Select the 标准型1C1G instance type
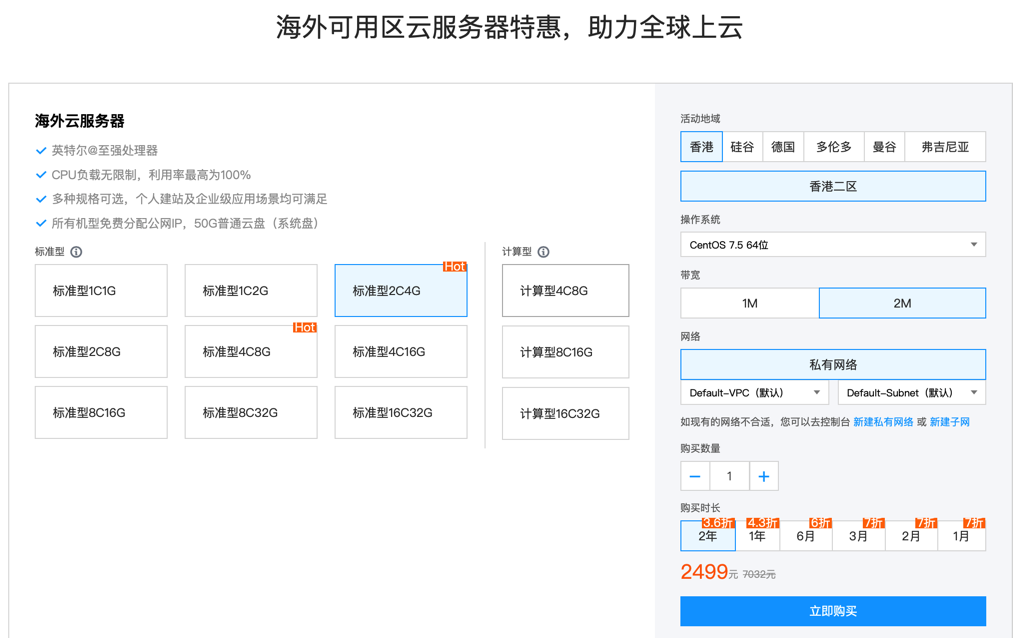Screen dimensions: 1013x638 (101, 291)
